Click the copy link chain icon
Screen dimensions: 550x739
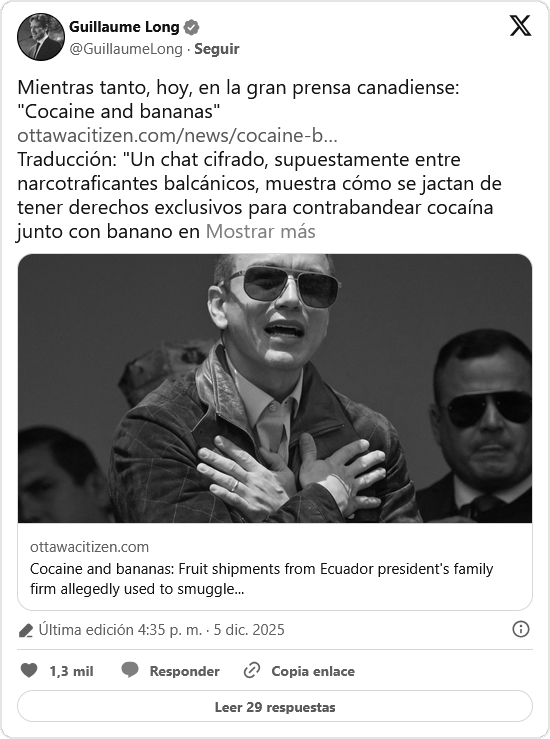coord(252,670)
